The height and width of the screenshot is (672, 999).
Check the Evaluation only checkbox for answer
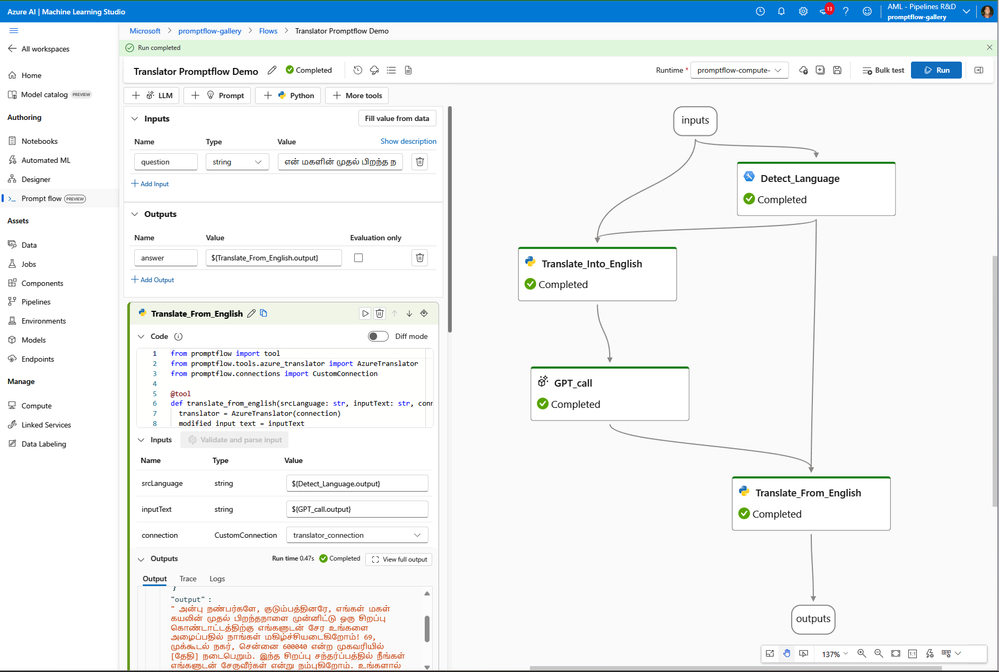coord(359,258)
